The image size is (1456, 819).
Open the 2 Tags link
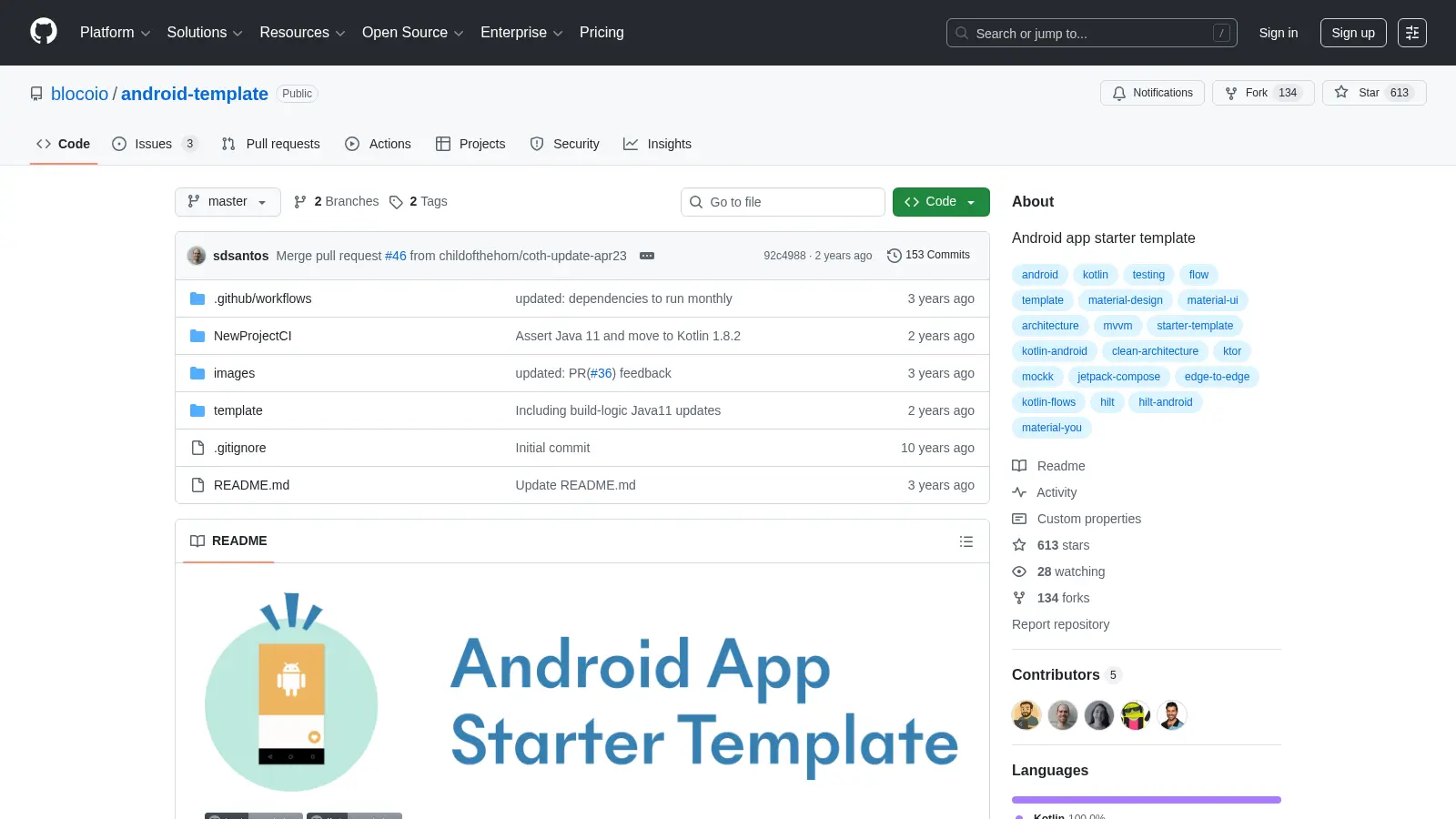coord(419,202)
